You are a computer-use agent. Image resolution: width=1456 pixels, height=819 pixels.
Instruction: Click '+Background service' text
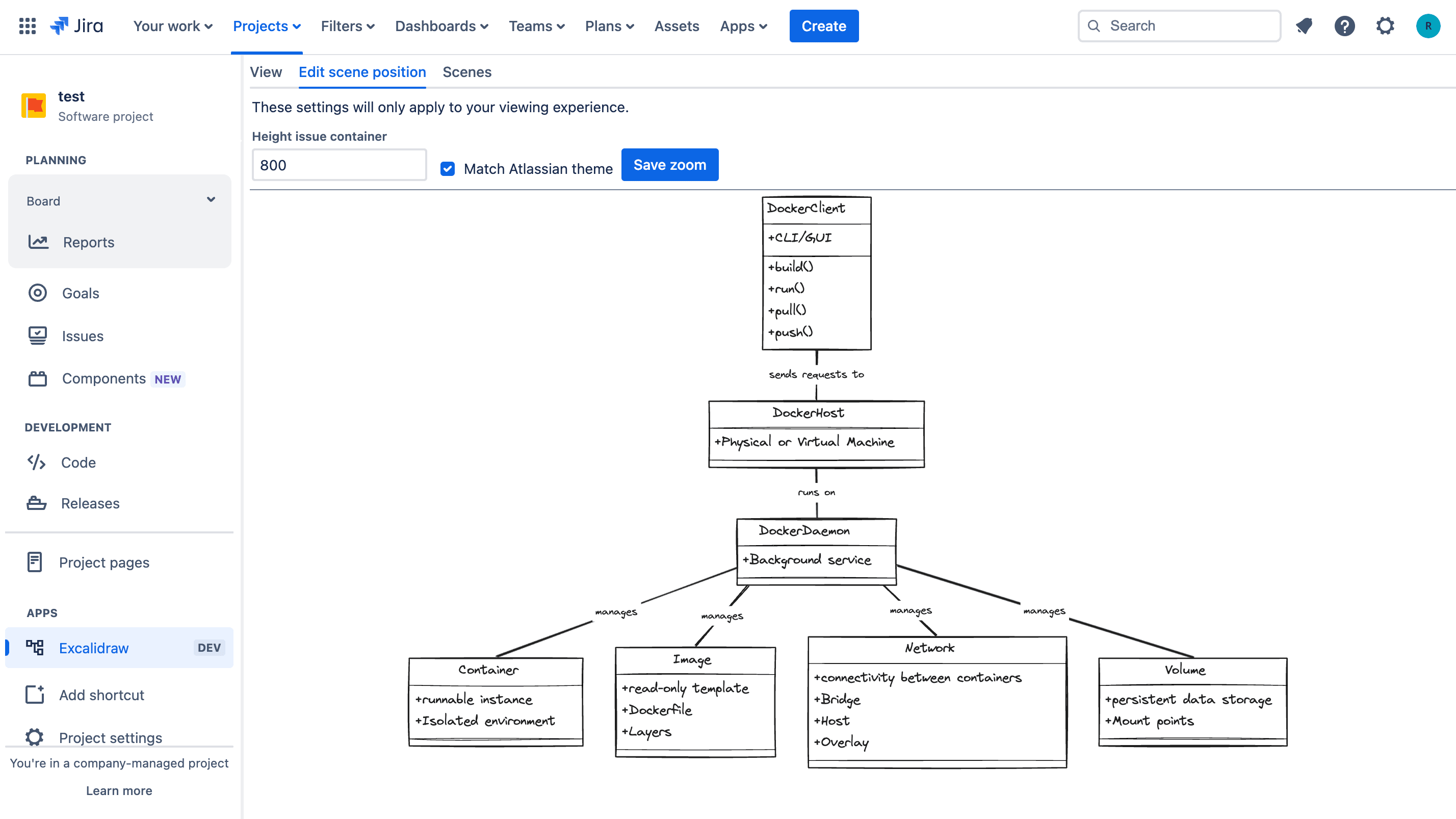(807, 559)
